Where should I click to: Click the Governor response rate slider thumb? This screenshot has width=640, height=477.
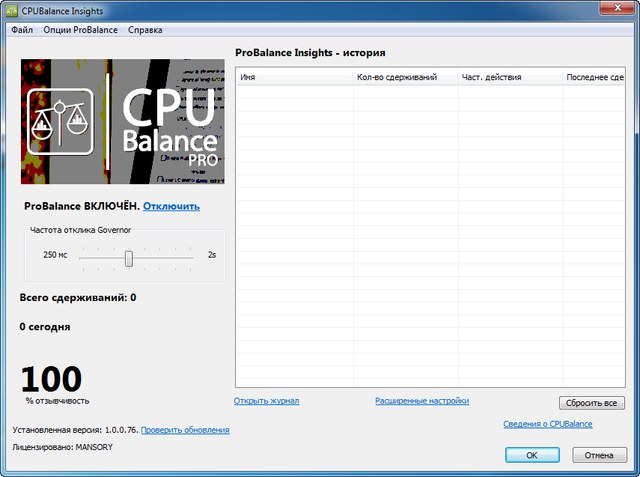point(129,258)
